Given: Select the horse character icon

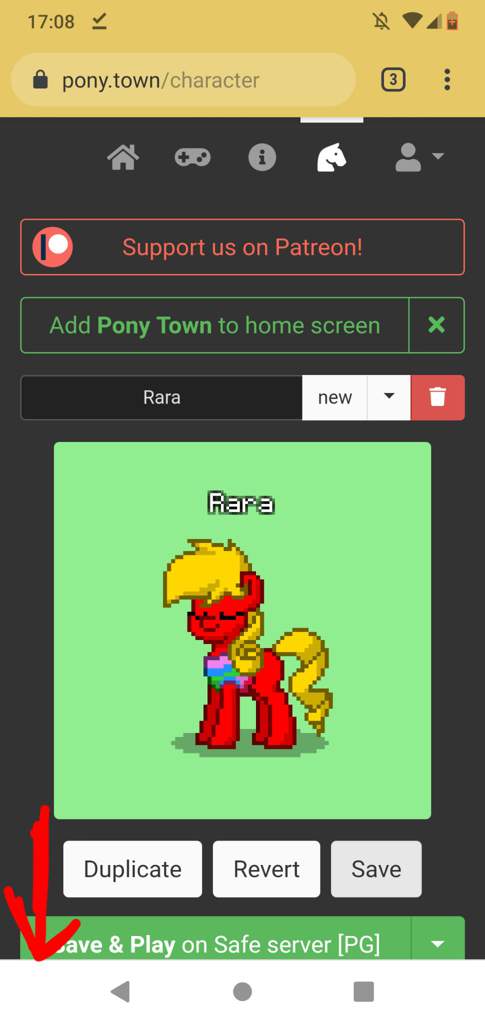Looking at the screenshot, I should (332, 158).
